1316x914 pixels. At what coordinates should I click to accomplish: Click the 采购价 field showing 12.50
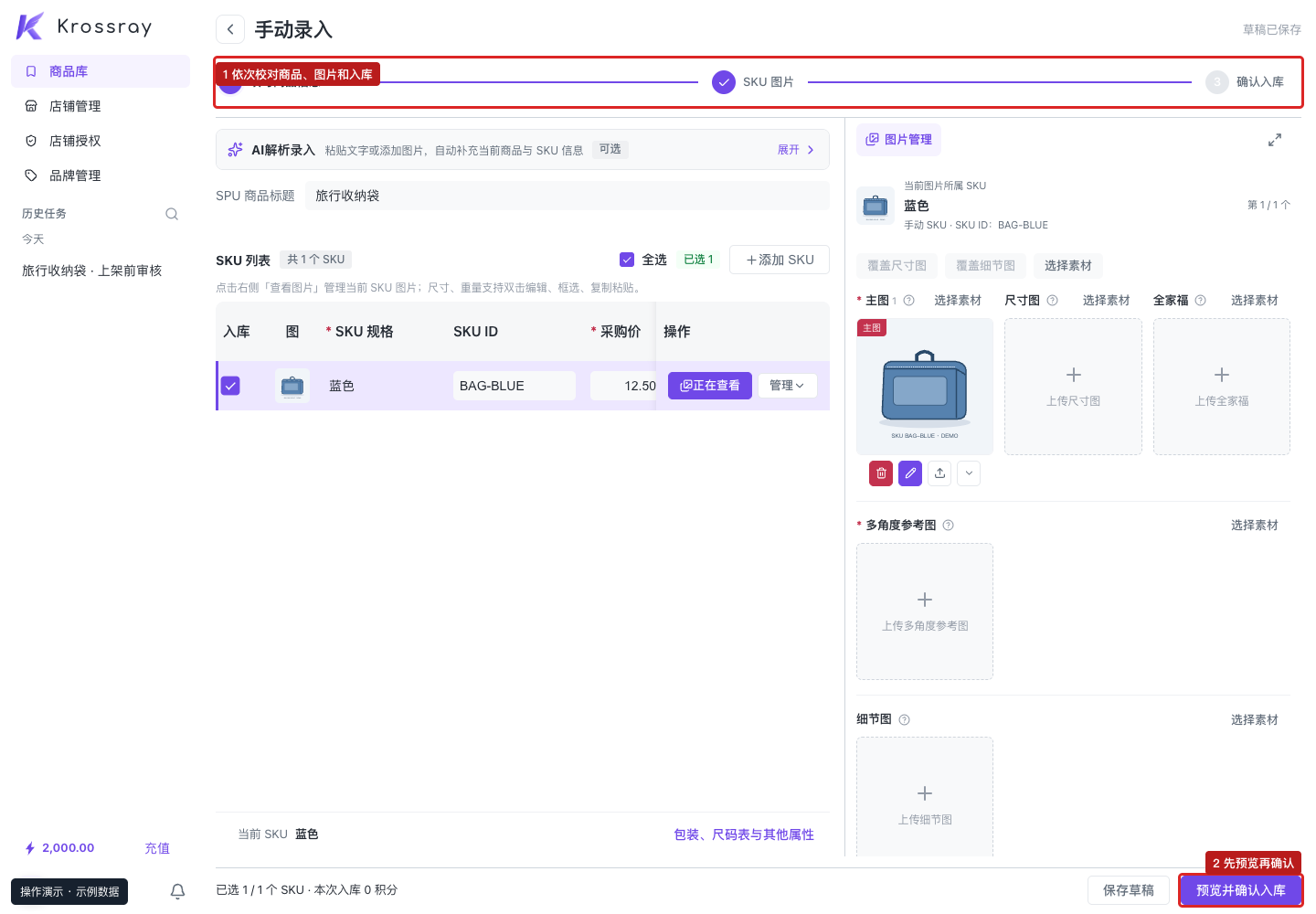coord(623,386)
